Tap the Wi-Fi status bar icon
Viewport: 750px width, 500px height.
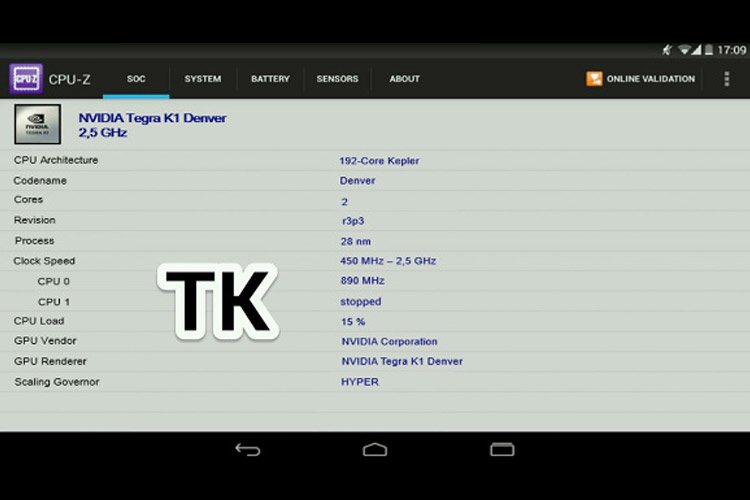(684, 50)
